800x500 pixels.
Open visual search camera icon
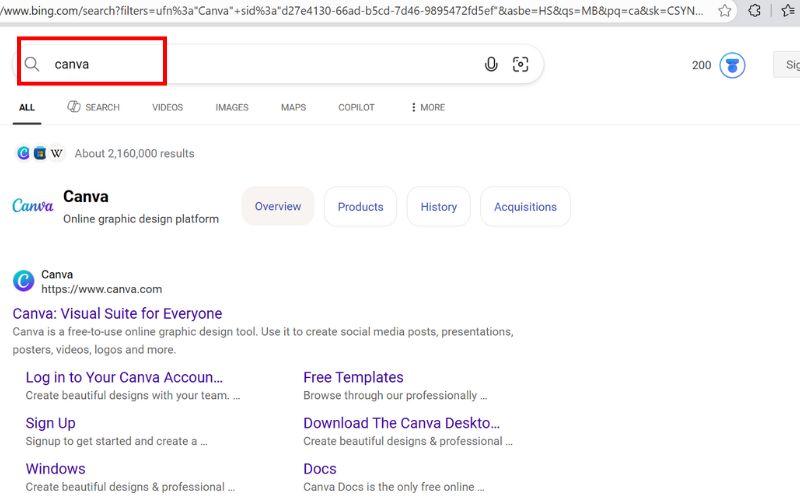520,64
